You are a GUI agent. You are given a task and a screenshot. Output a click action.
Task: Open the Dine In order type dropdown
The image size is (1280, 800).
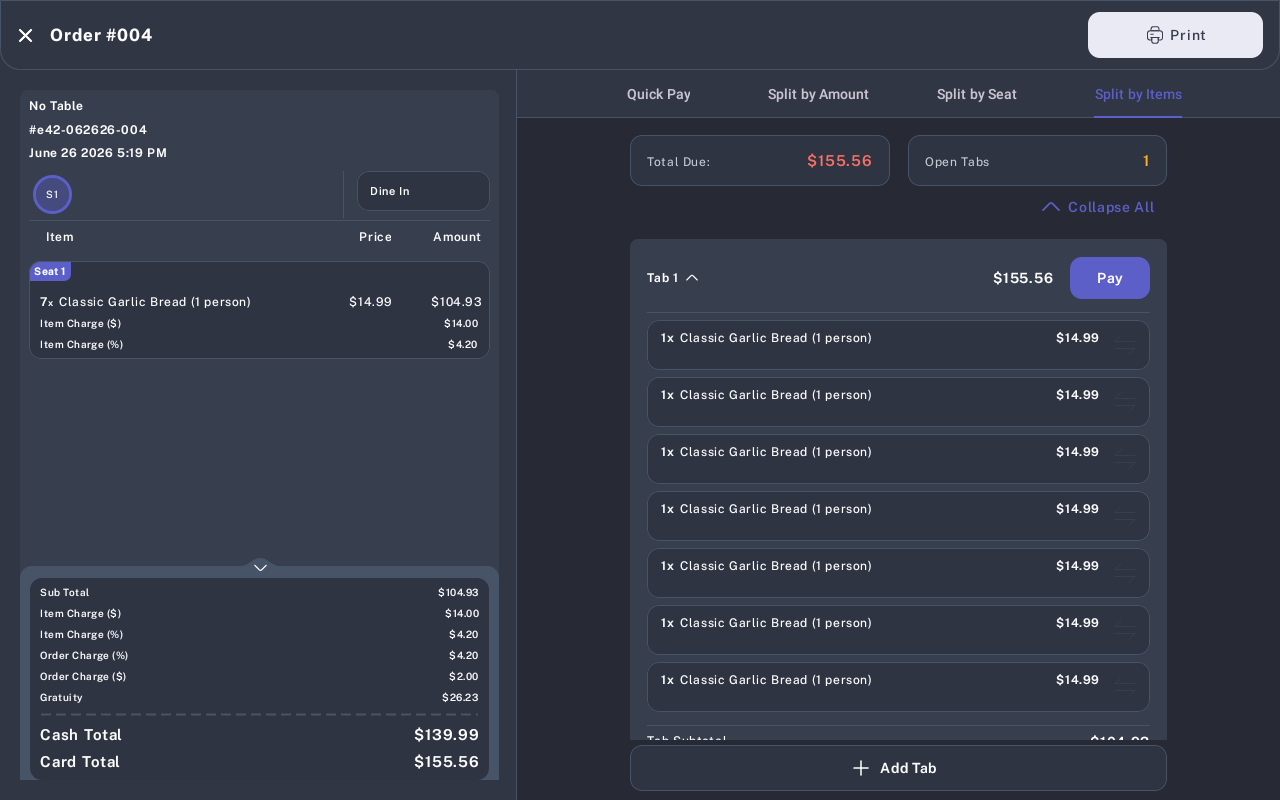pos(423,191)
